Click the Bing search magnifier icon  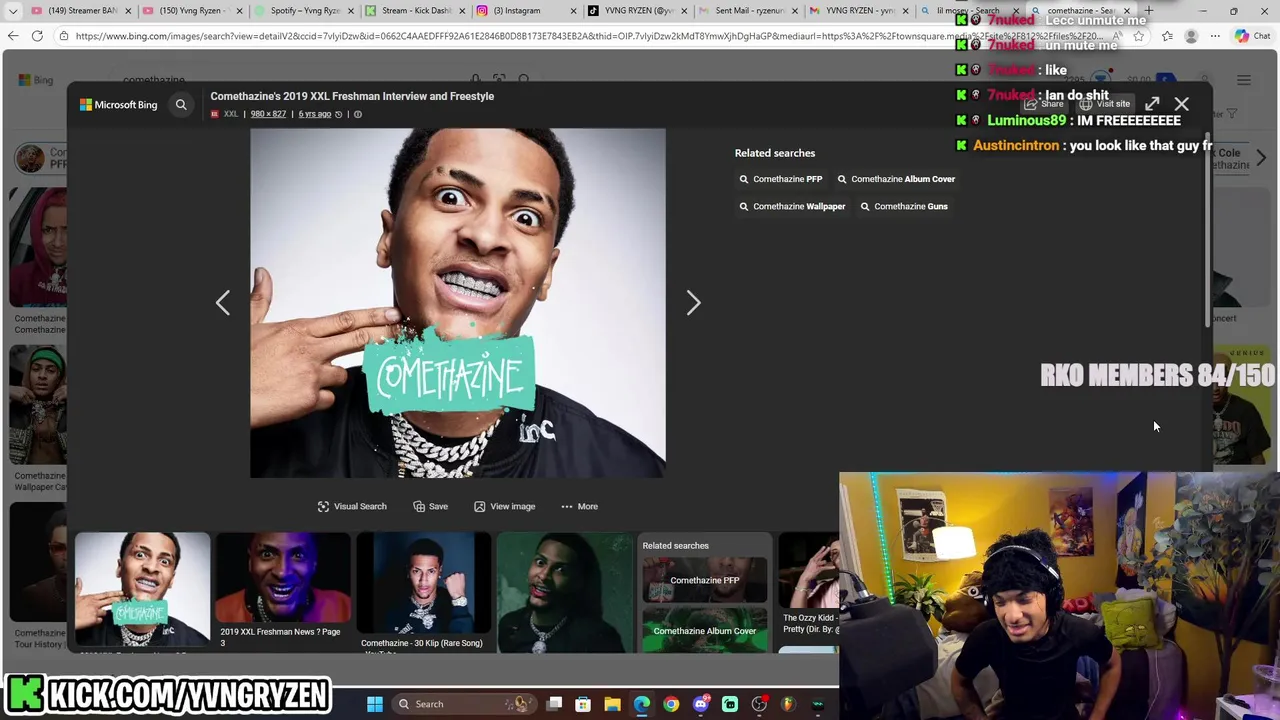tap(181, 105)
